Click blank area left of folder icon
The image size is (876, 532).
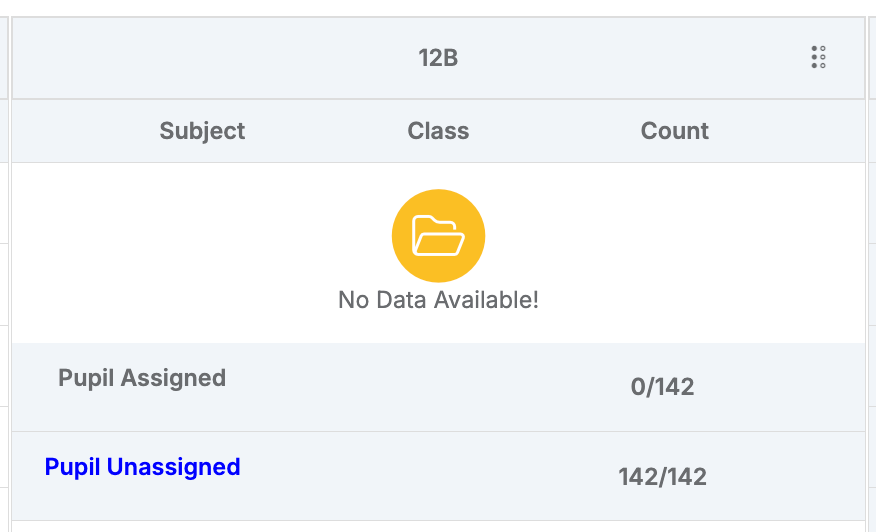pyautogui.click(x=201, y=236)
